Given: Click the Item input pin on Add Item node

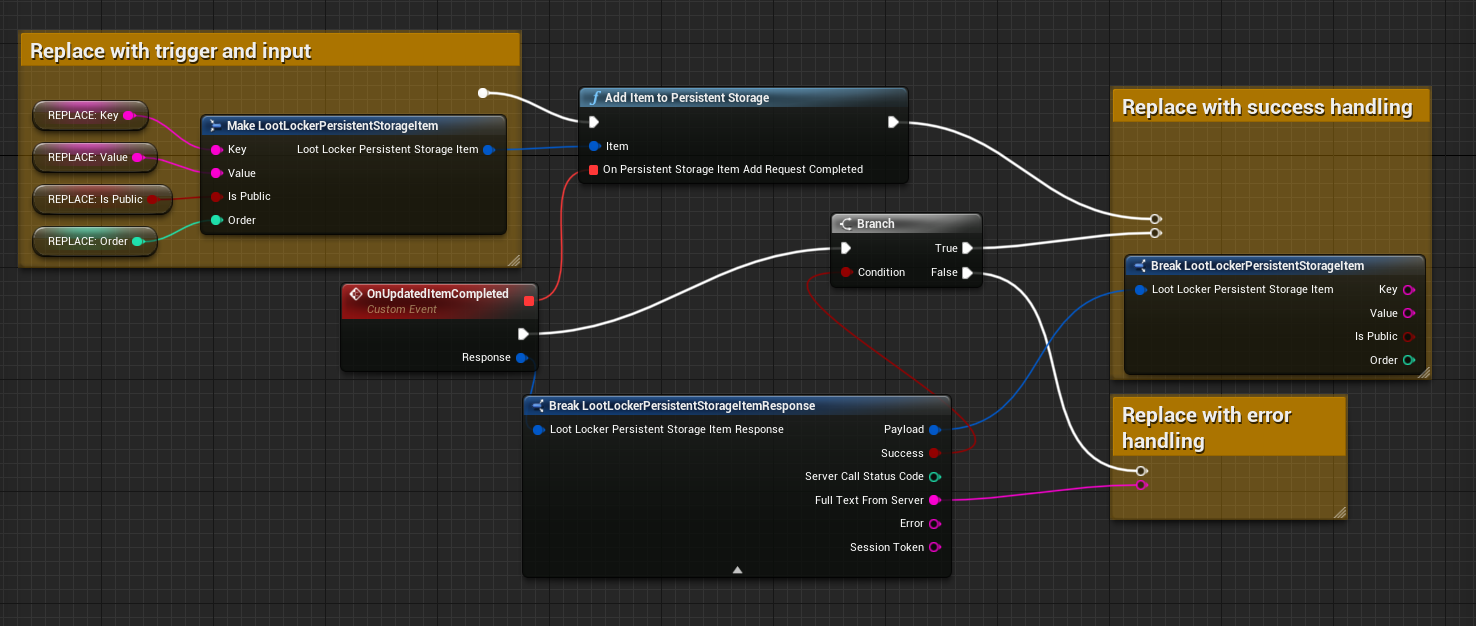Looking at the screenshot, I should click(594, 146).
